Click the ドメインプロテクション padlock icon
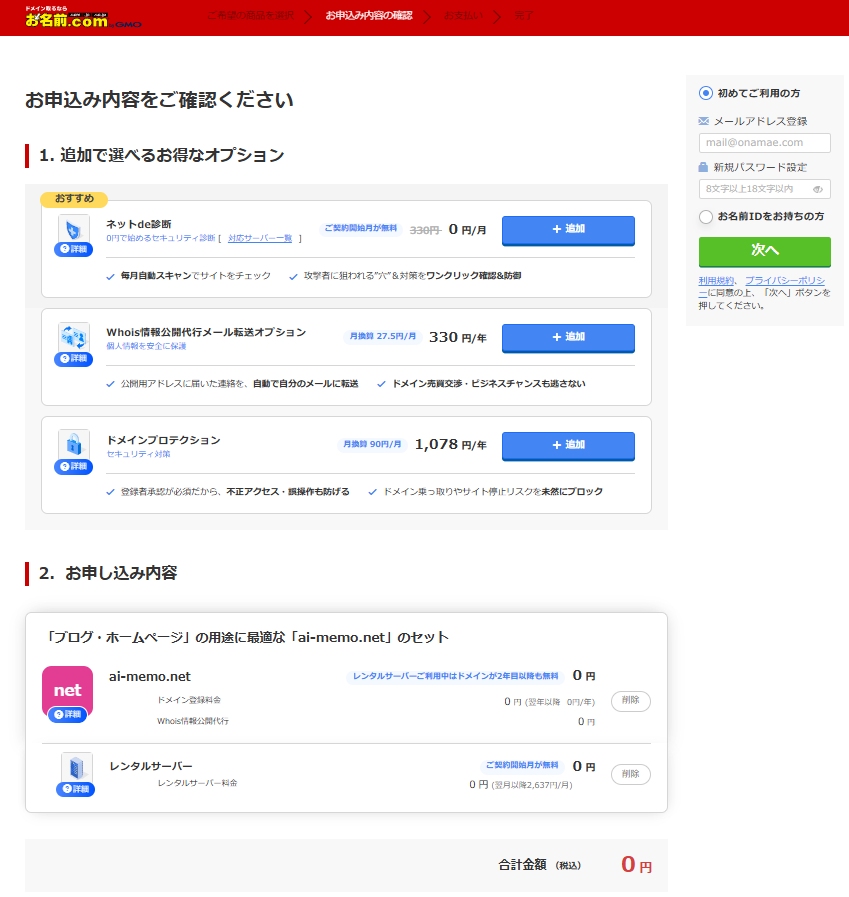This screenshot has height=897, width=849. coord(73,444)
